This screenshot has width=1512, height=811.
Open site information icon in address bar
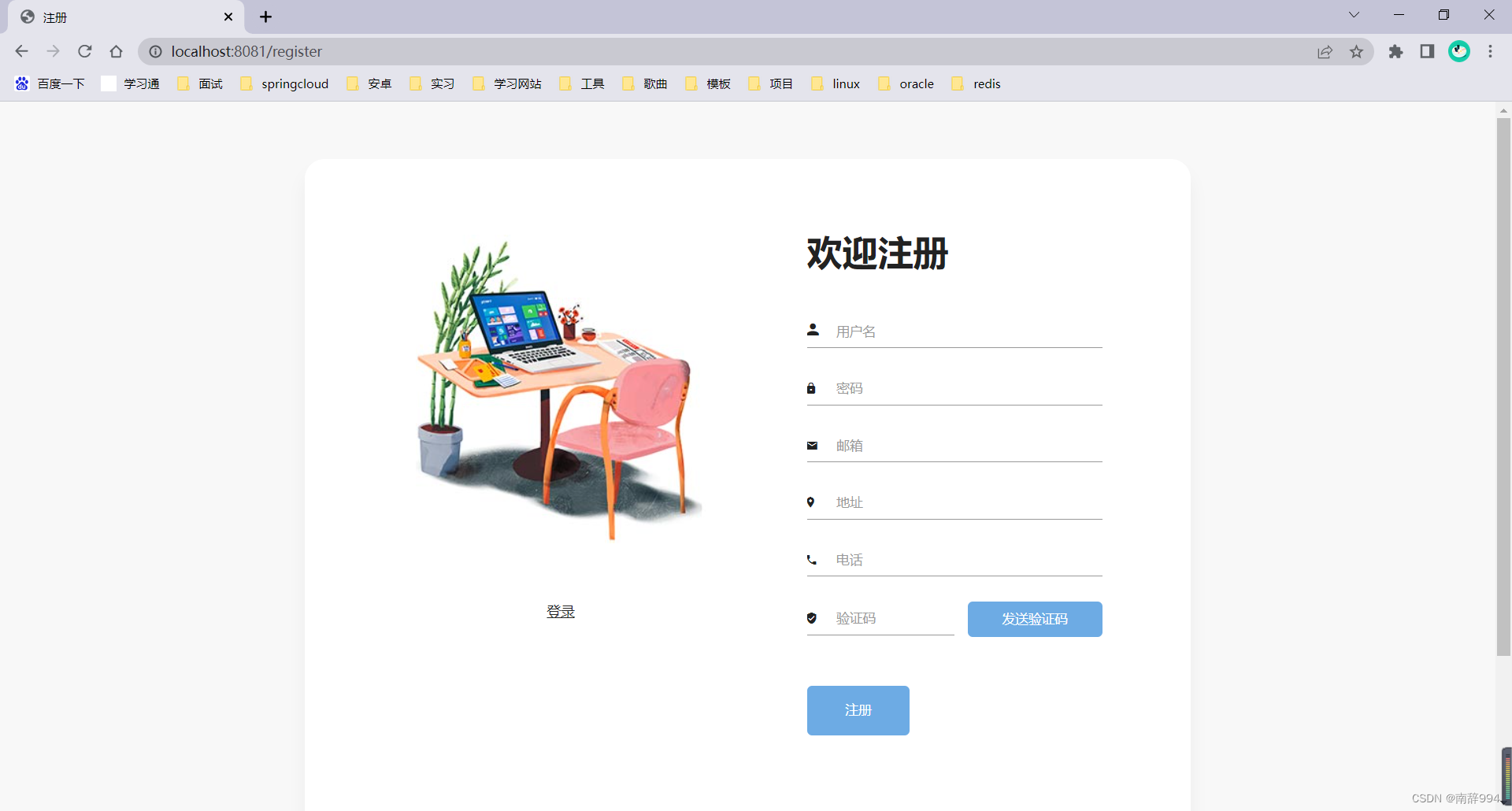tap(155, 51)
